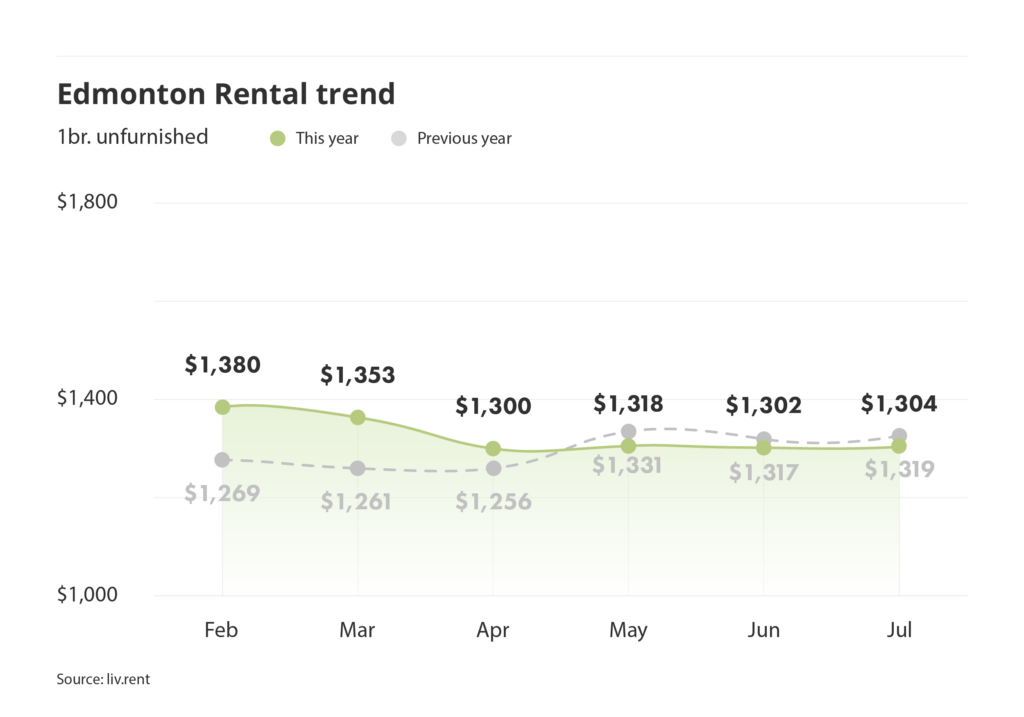1024x717 pixels.
Task: Select the green March data point
Action: [x=357, y=417]
